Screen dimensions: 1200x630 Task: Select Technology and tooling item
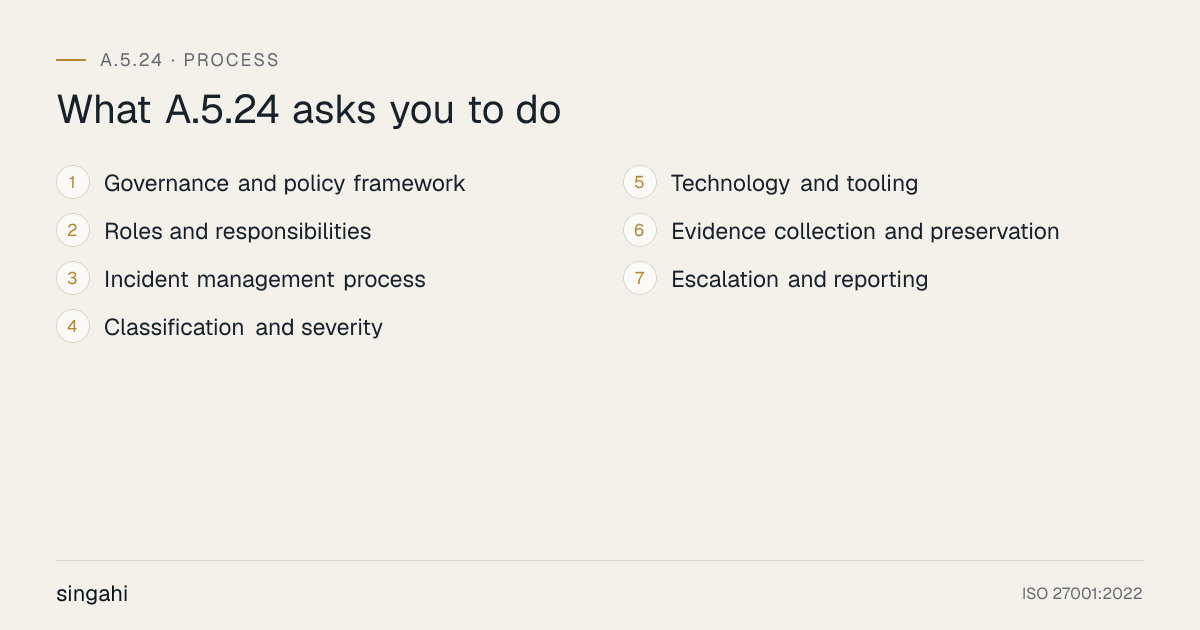[794, 184]
